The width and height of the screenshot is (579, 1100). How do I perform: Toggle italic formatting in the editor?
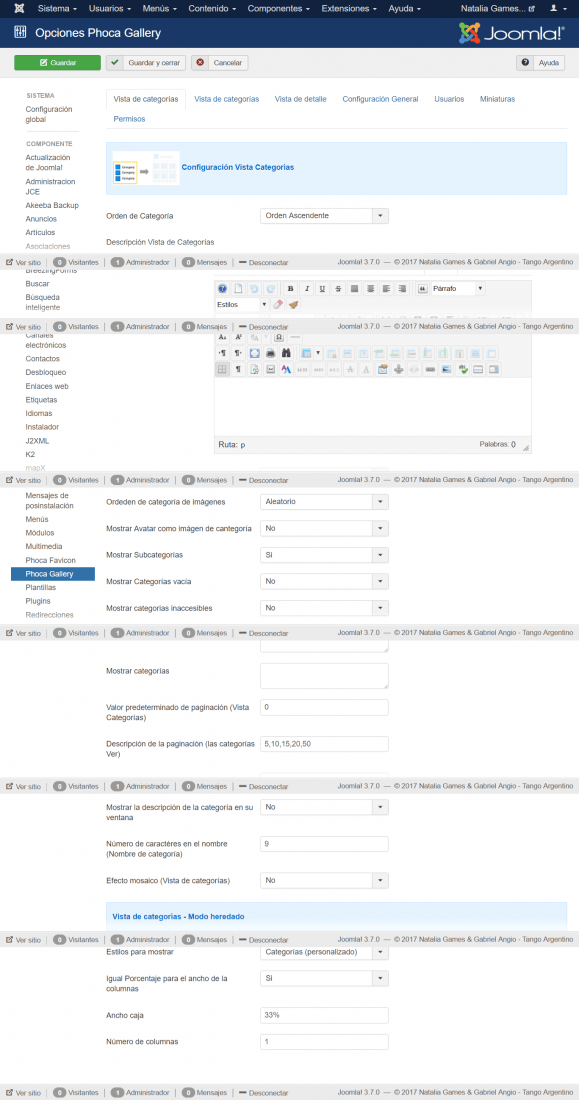(307, 289)
